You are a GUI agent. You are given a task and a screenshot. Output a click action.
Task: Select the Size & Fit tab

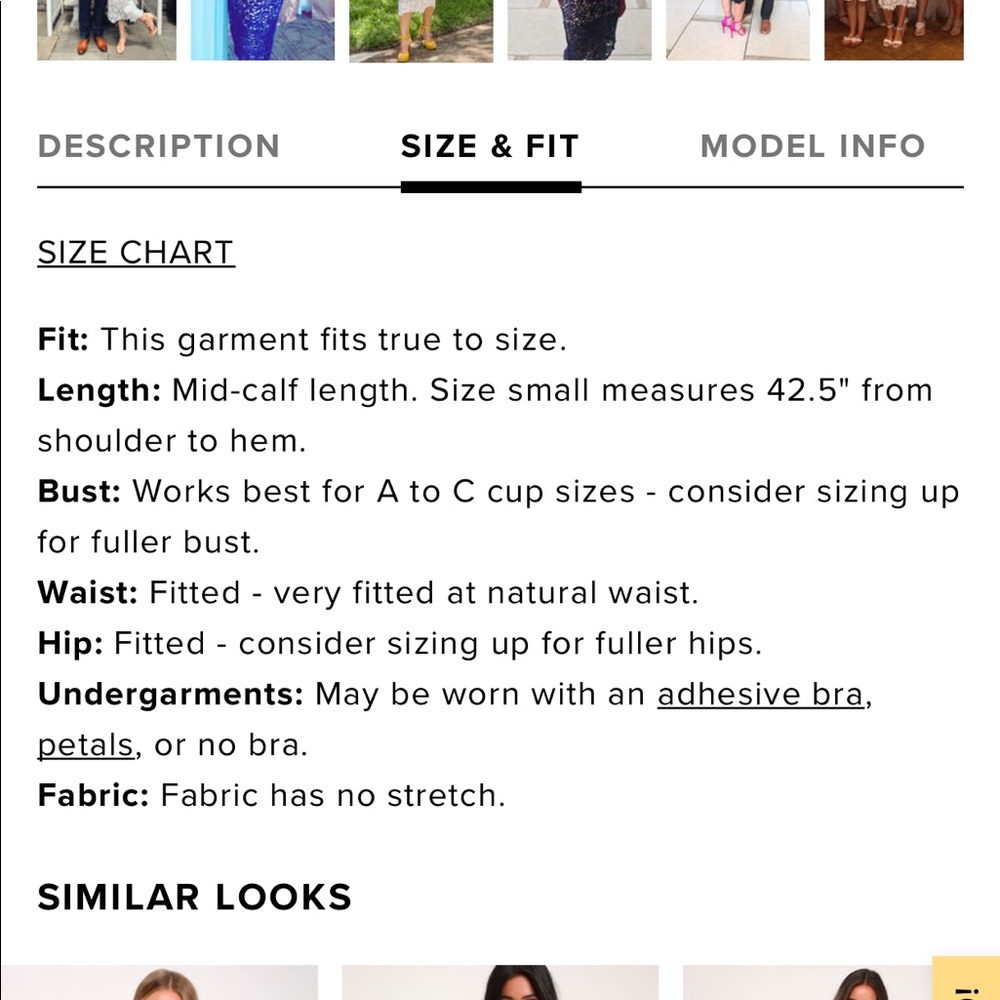click(489, 146)
